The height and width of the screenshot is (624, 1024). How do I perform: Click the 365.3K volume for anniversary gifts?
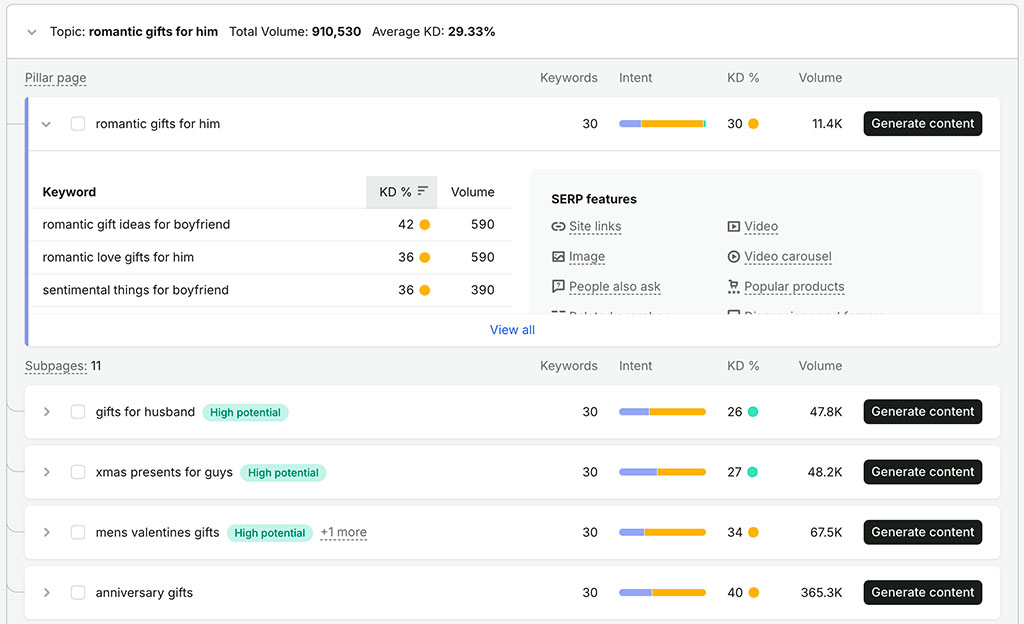822,593
